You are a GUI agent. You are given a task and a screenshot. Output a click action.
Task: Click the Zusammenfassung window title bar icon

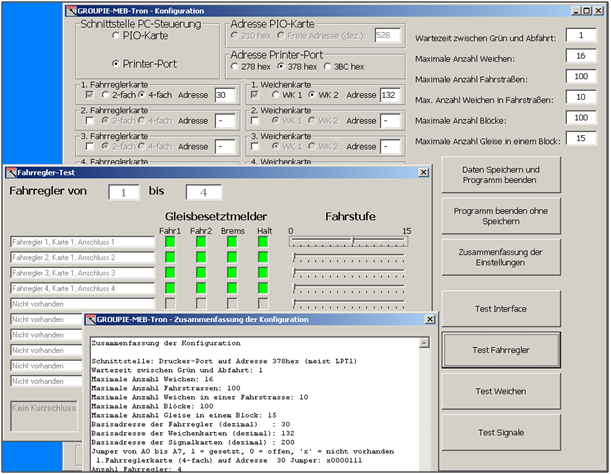(x=91, y=319)
